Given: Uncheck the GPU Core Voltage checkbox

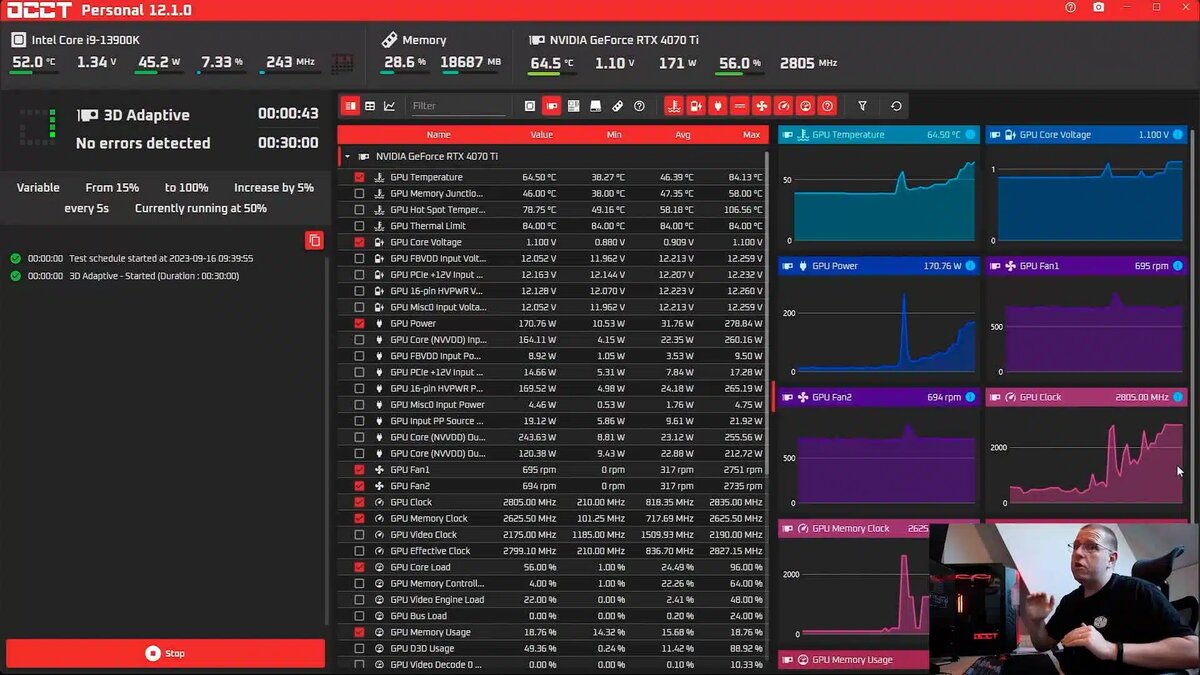Looking at the screenshot, I should pyautogui.click(x=359, y=242).
